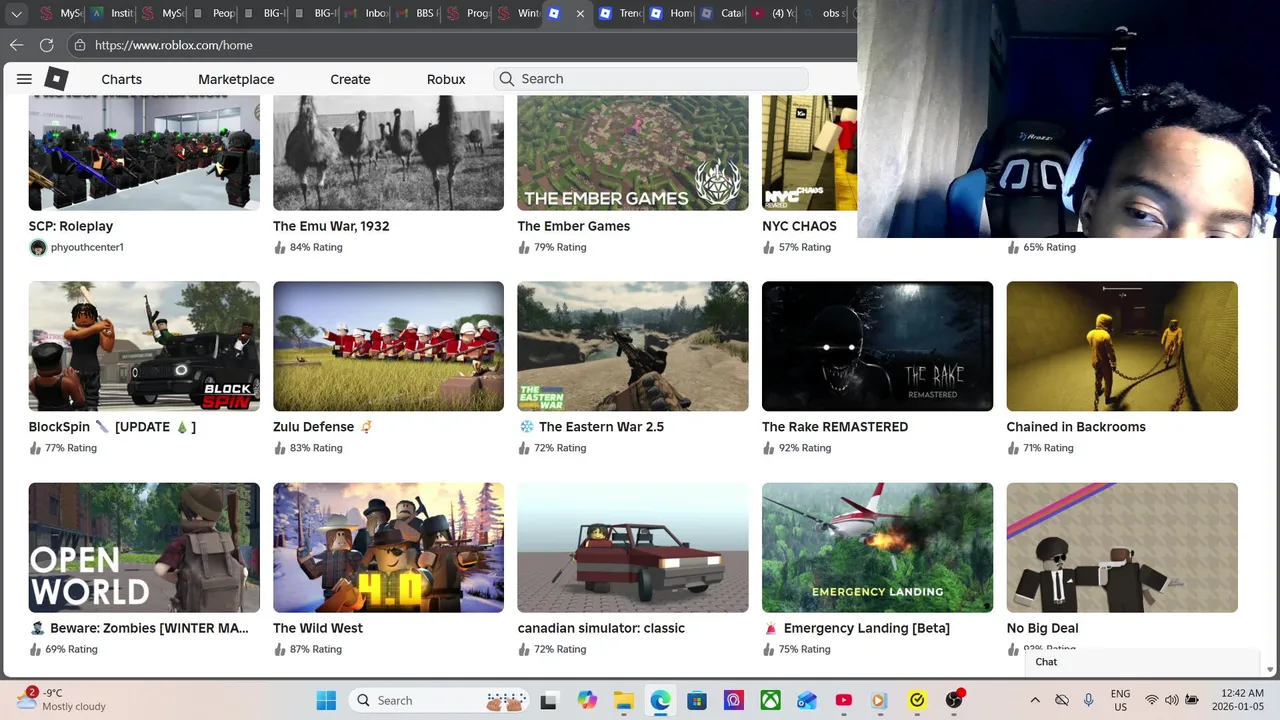Open The Ember Games title link
Viewport: 1280px width, 720px height.
coord(573,226)
